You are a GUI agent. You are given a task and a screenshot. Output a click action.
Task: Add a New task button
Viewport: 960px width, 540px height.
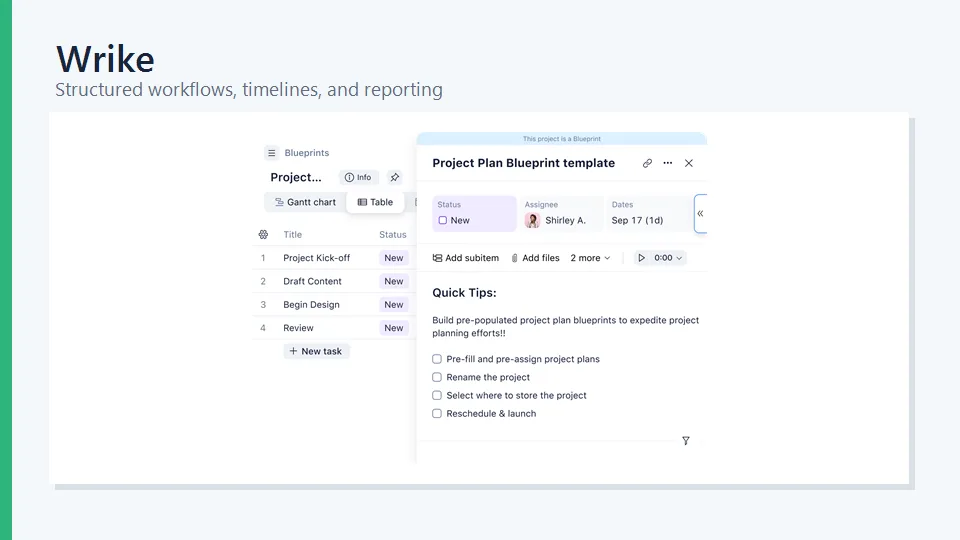pos(316,351)
